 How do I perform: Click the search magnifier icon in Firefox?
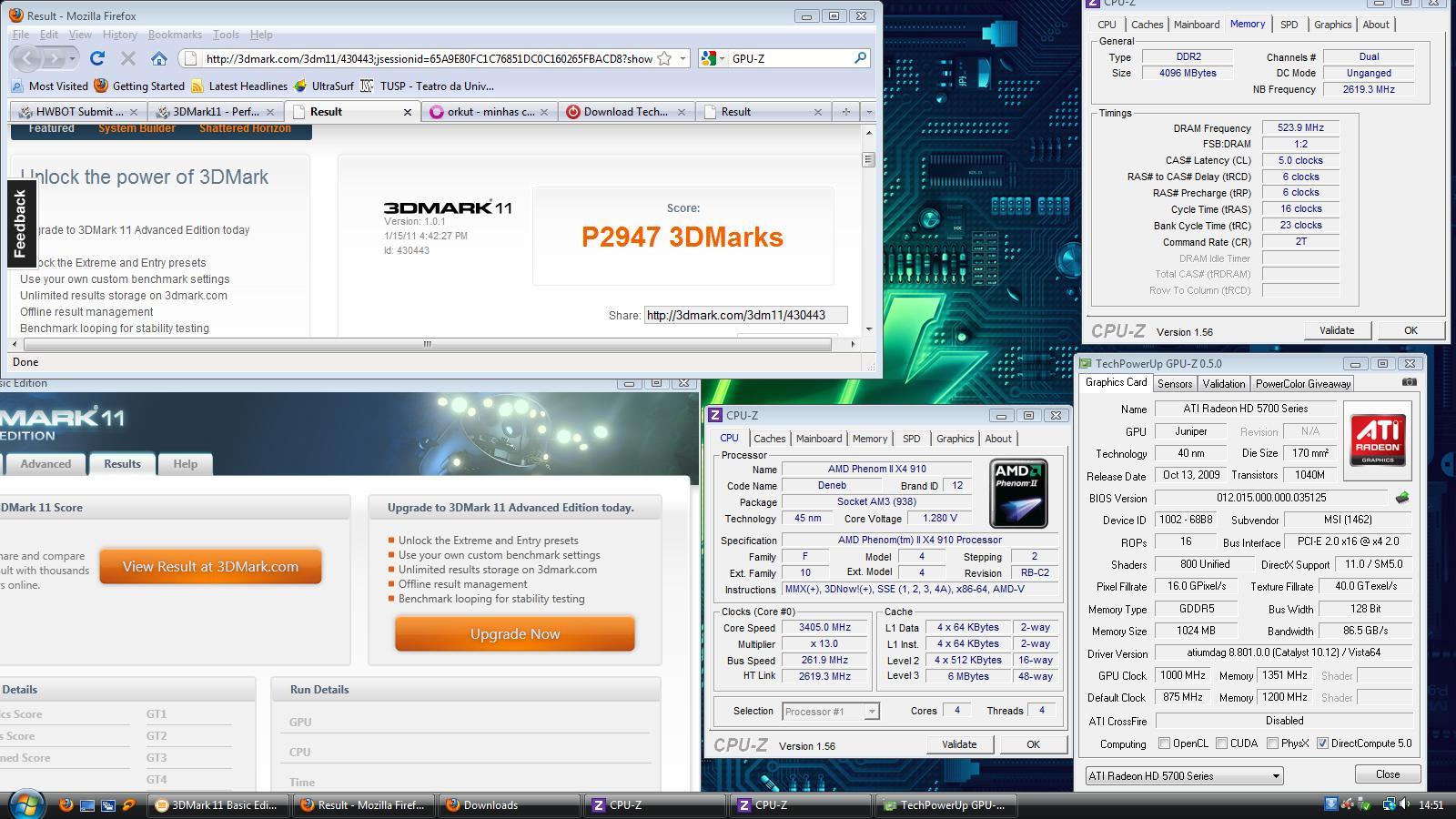tap(859, 58)
